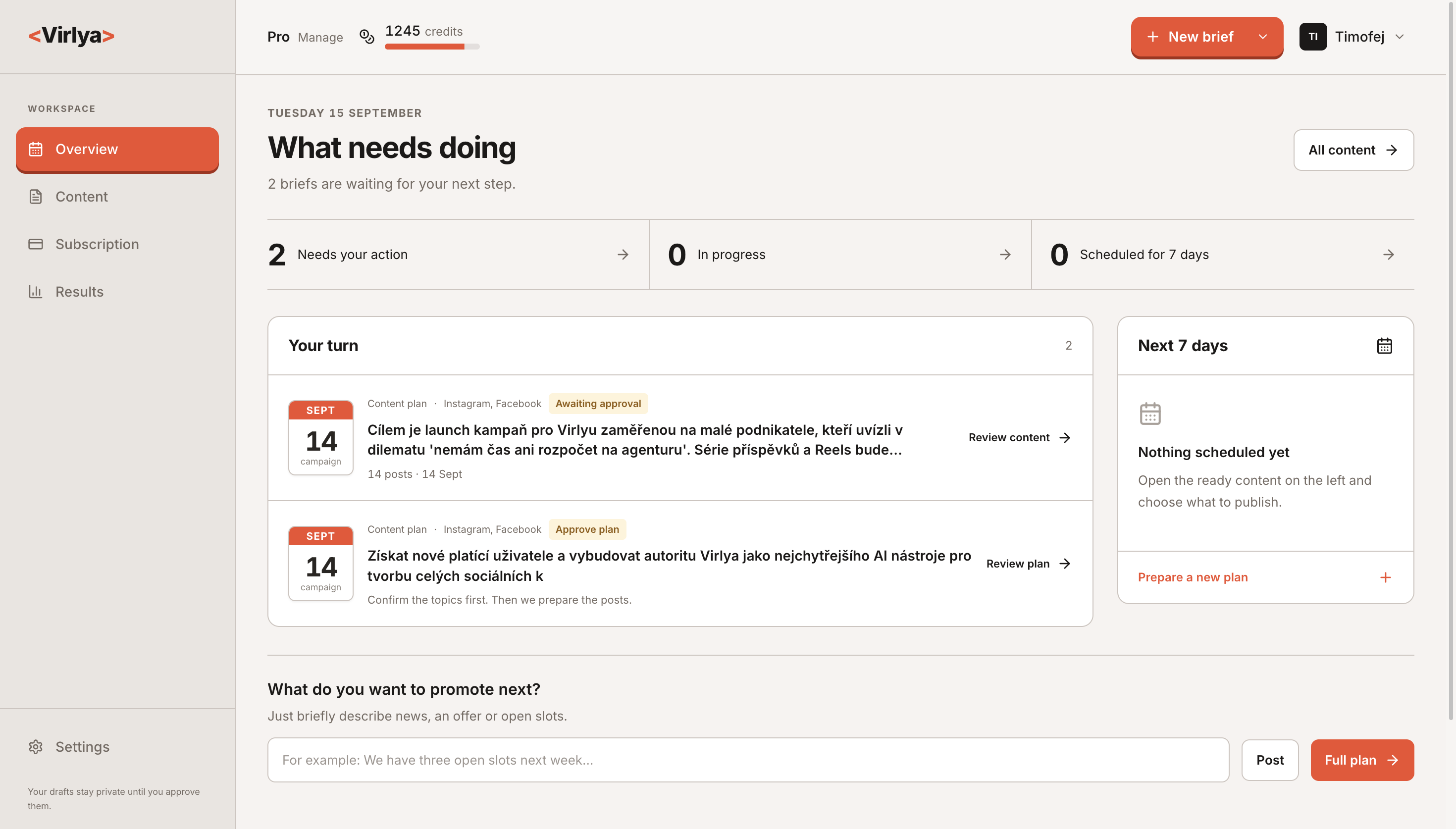Click the arrow next to Review plan

coord(1064,564)
